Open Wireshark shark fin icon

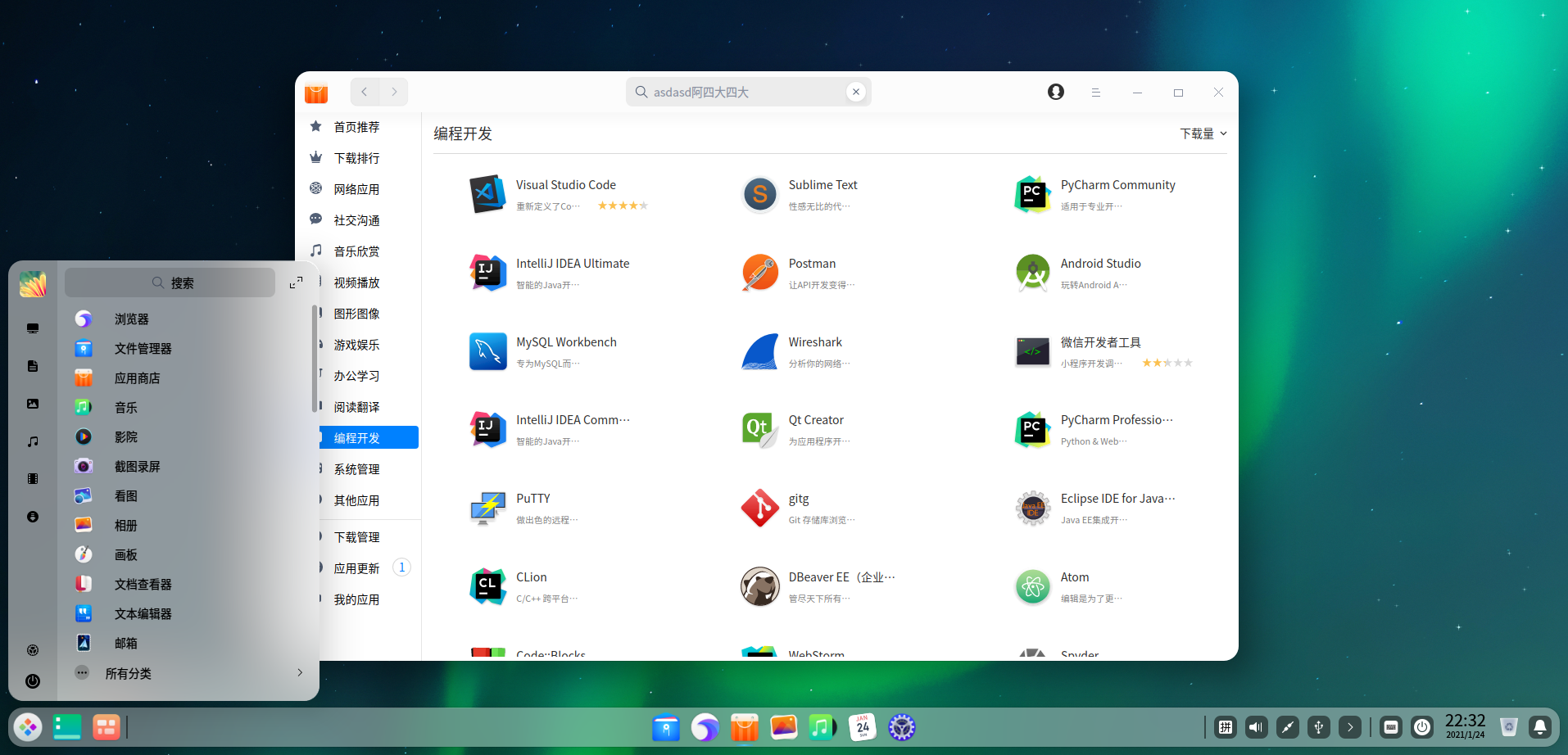[760, 351]
